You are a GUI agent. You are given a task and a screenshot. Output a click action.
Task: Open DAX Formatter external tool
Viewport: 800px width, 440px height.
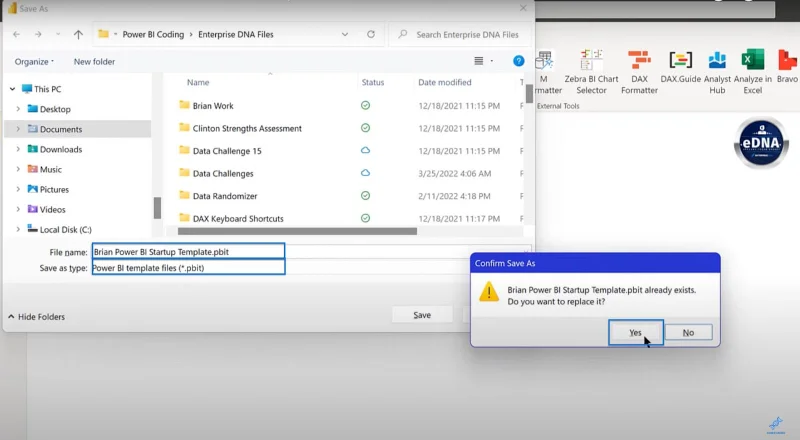click(x=639, y=72)
